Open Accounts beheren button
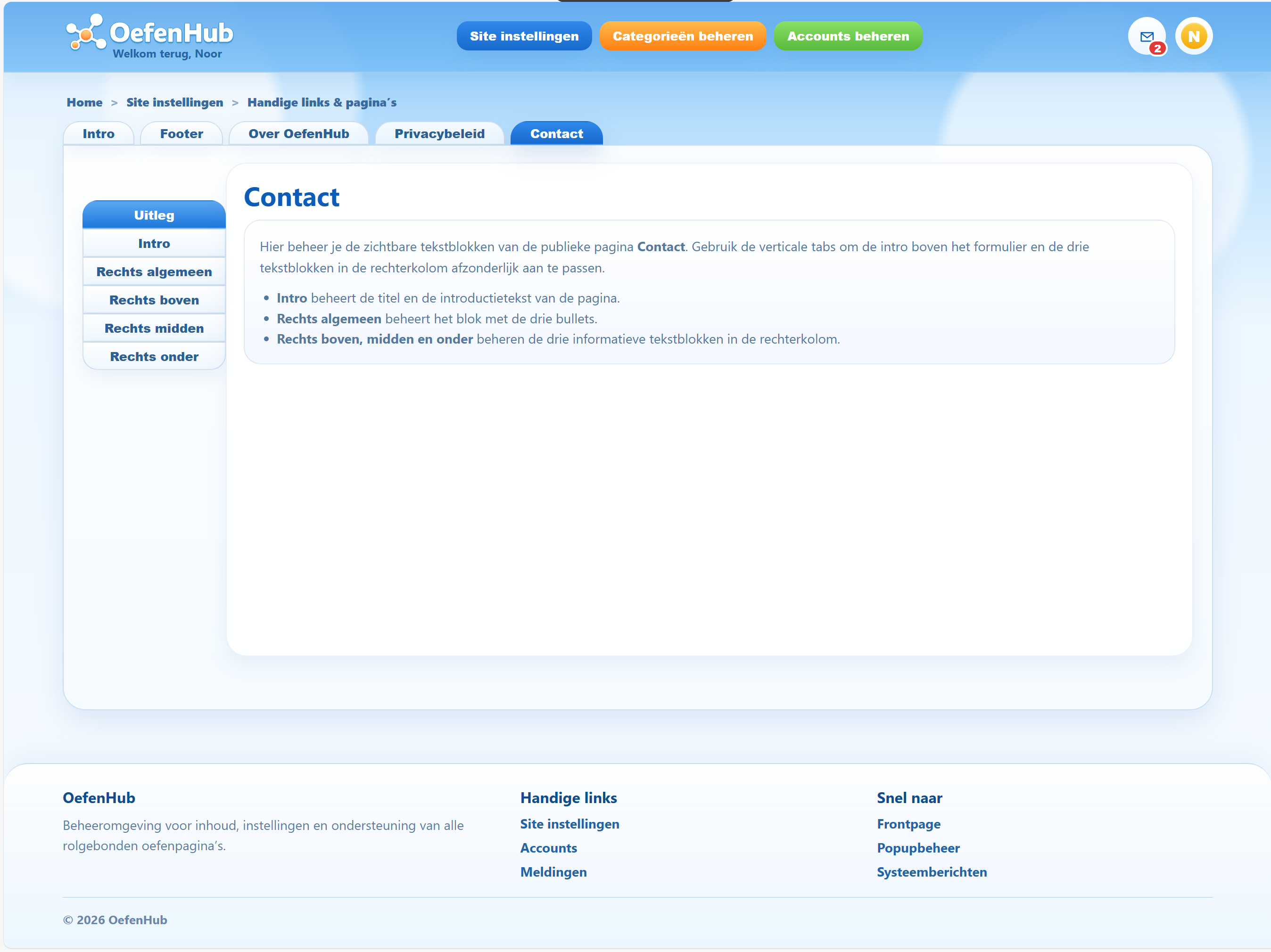 [848, 36]
